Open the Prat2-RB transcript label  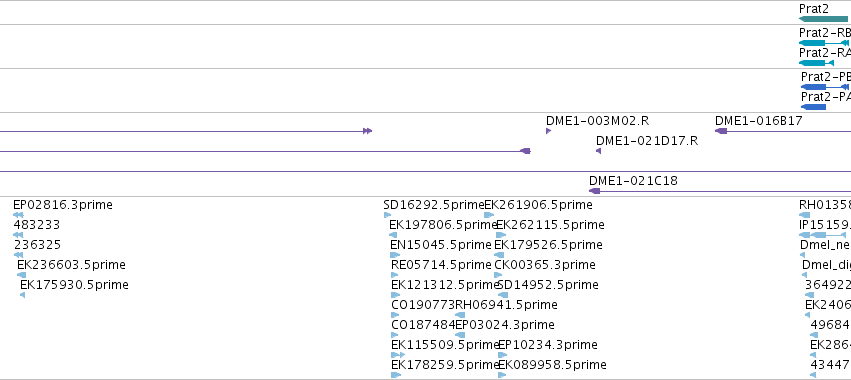(825, 33)
